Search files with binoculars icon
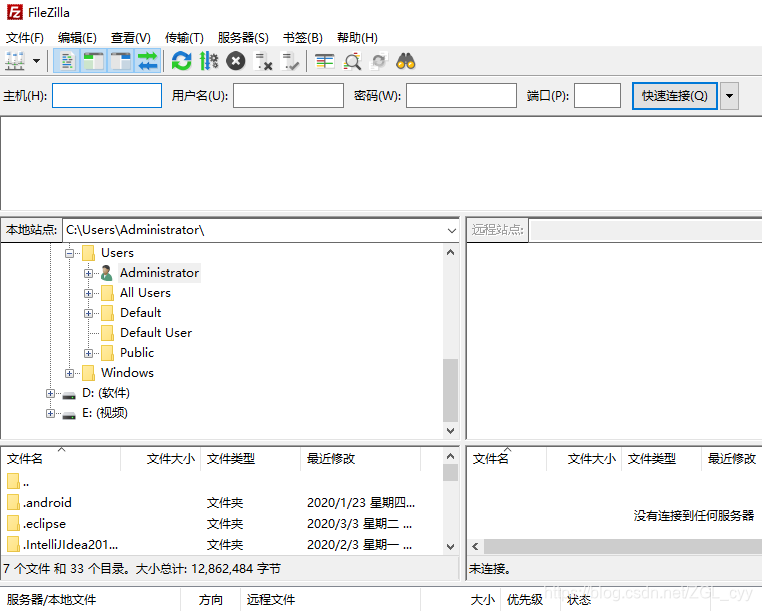Screen dimensions: 762x611 coord(406,61)
